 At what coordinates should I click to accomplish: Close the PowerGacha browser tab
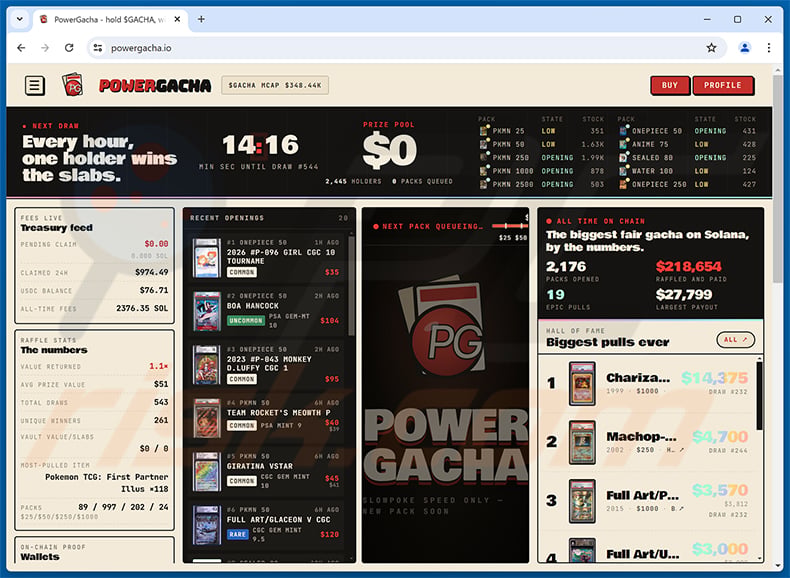pyautogui.click(x=177, y=19)
